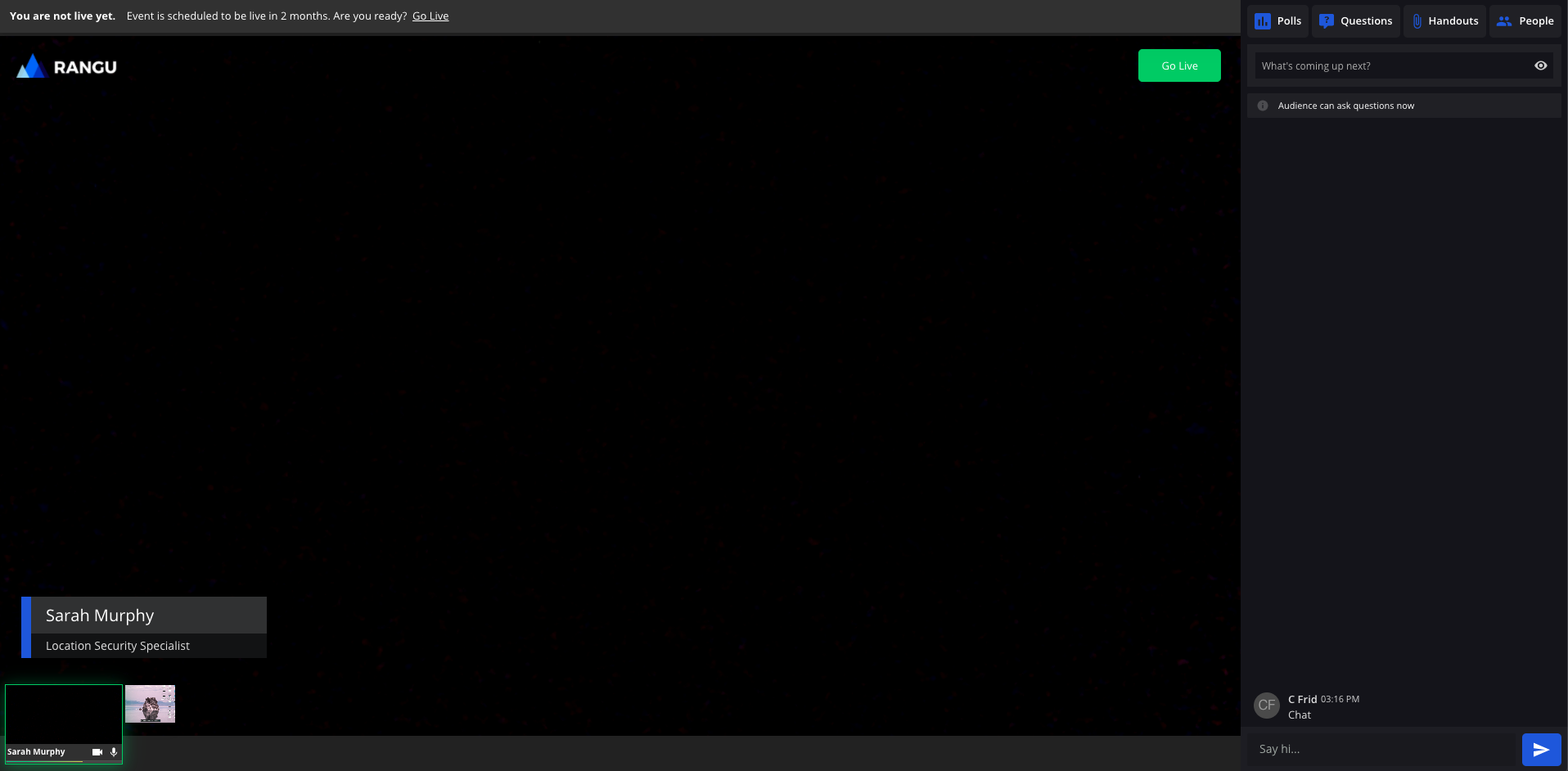Open the Handouts tab

pyautogui.click(x=1444, y=21)
